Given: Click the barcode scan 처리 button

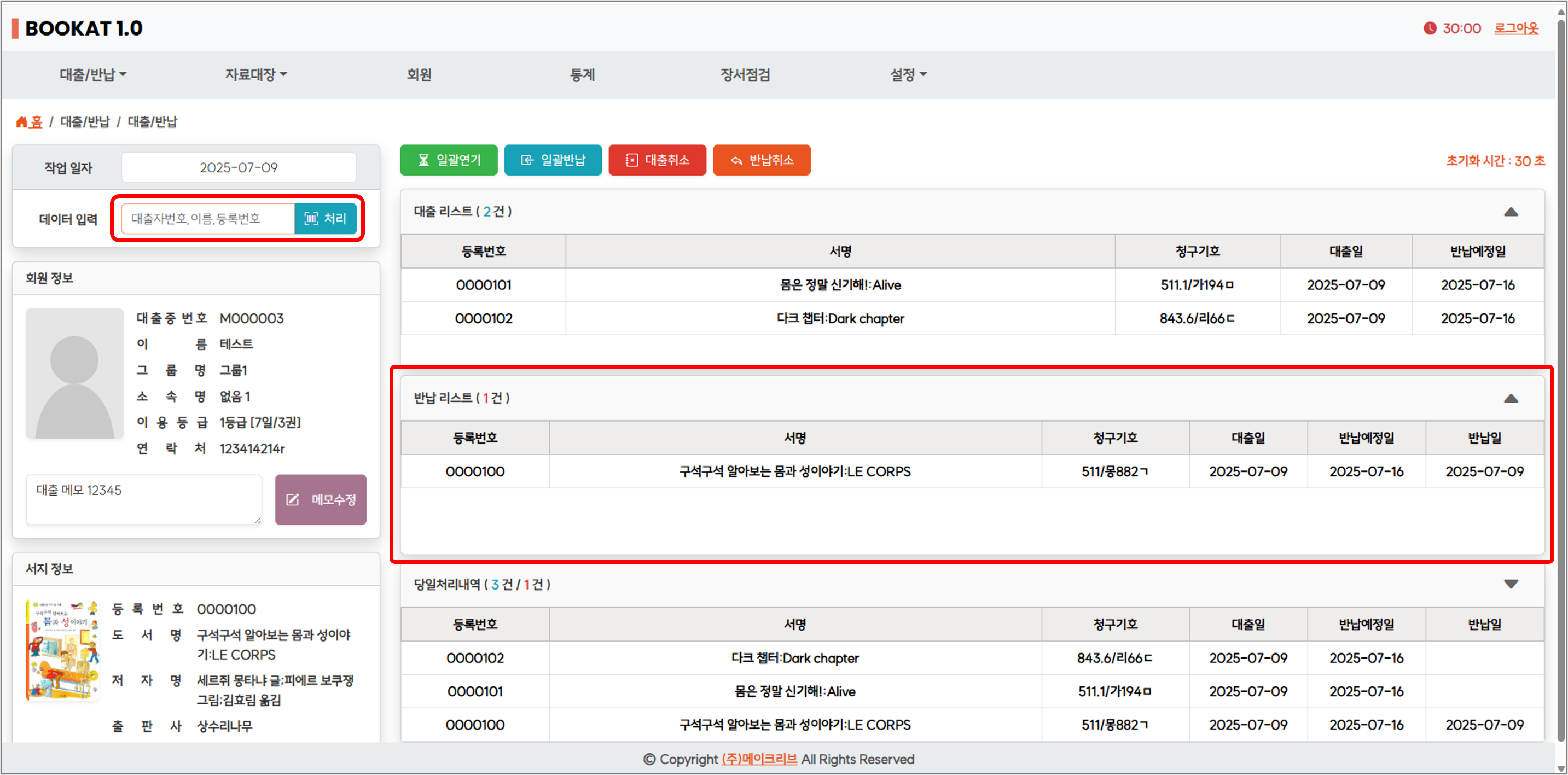Looking at the screenshot, I should [325, 218].
